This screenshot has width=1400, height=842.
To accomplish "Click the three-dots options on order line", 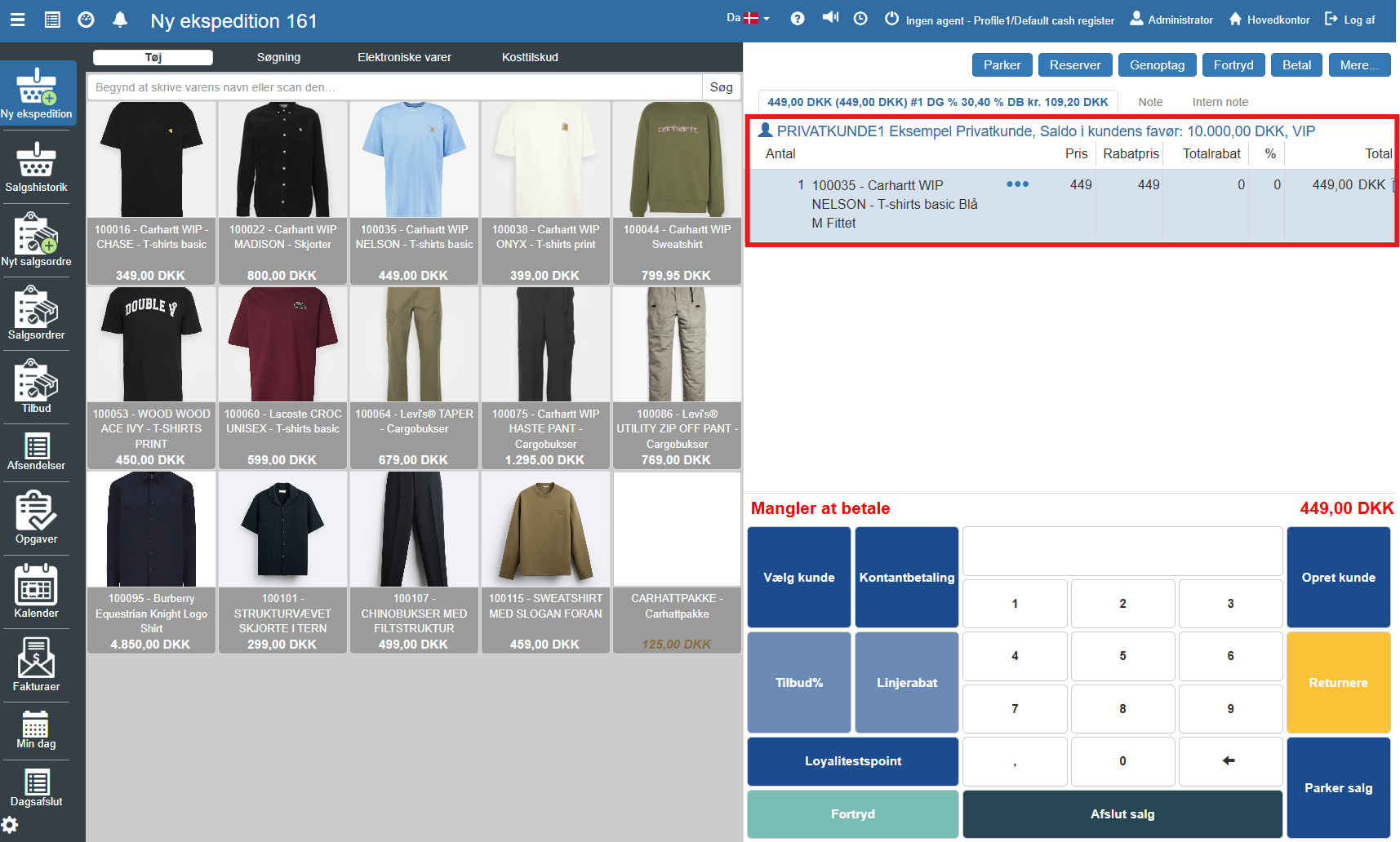I will point(1017,184).
